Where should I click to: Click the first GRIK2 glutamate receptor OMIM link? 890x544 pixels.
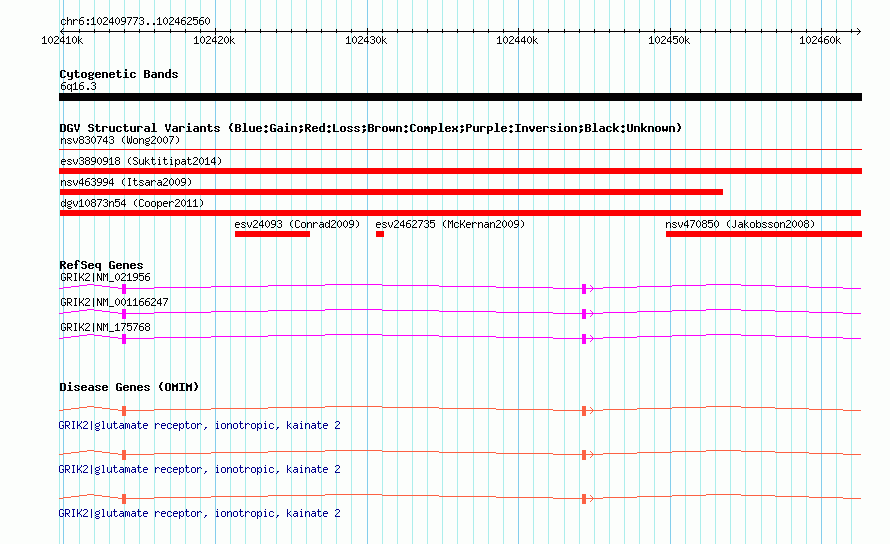tap(199, 425)
